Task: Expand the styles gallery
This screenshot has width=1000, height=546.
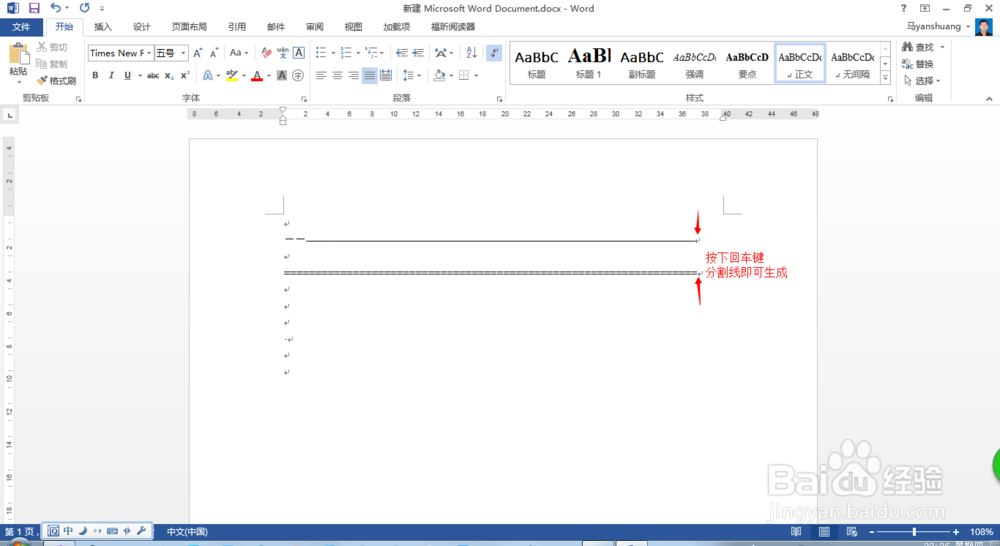Action: pyautogui.click(x=885, y=78)
